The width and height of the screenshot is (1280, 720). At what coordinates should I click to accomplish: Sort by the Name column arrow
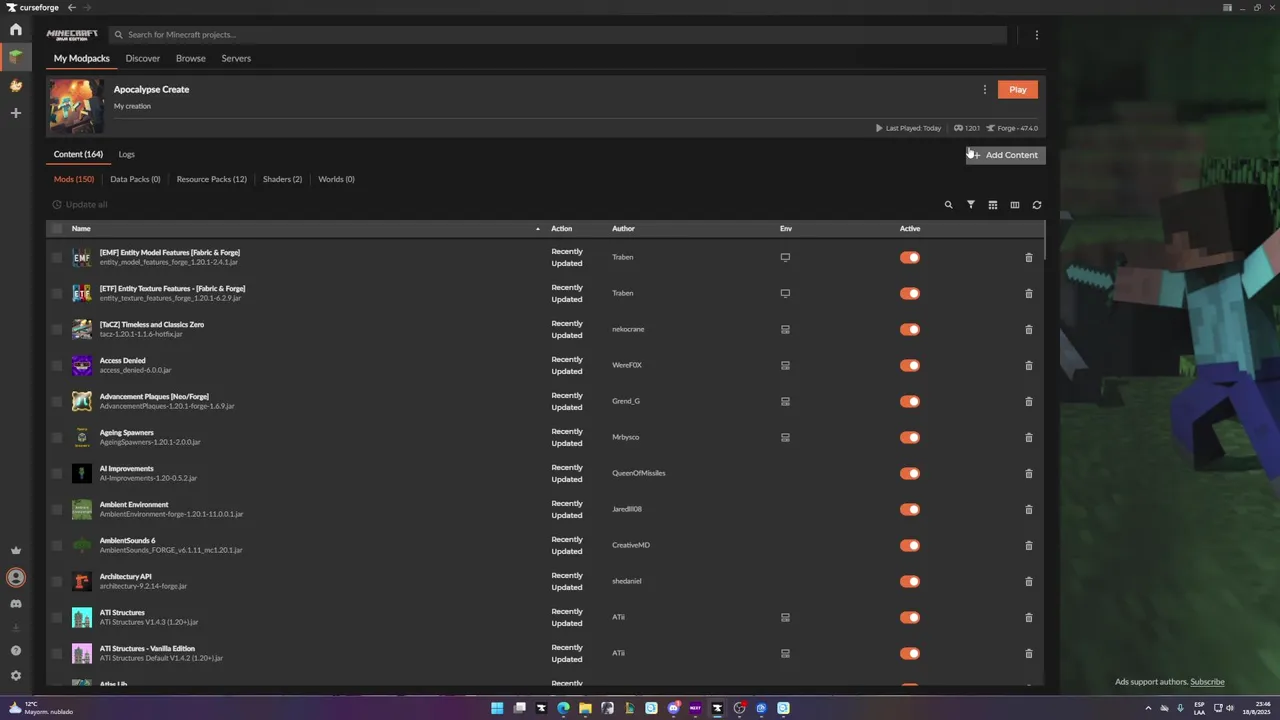click(x=538, y=229)
